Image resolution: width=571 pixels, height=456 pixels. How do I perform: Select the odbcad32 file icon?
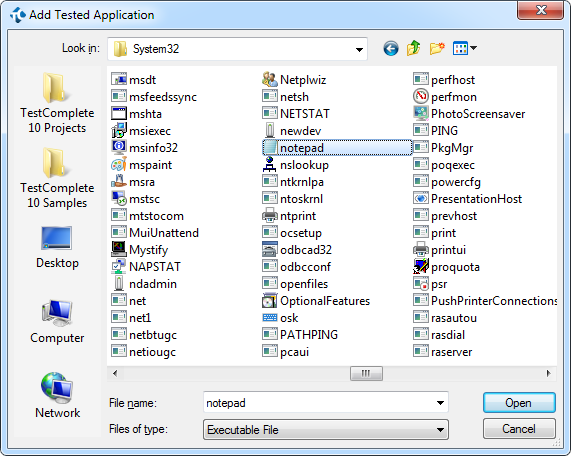click(270, 249)
